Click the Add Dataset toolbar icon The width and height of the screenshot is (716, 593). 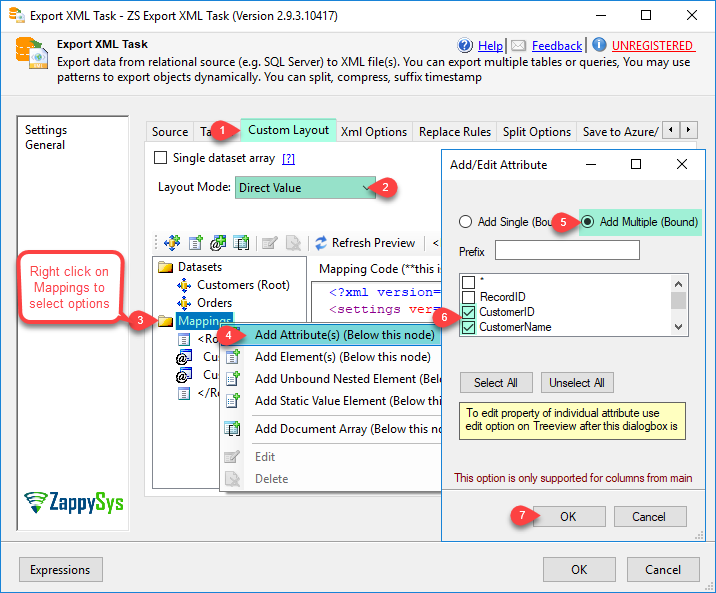[172, 242]
